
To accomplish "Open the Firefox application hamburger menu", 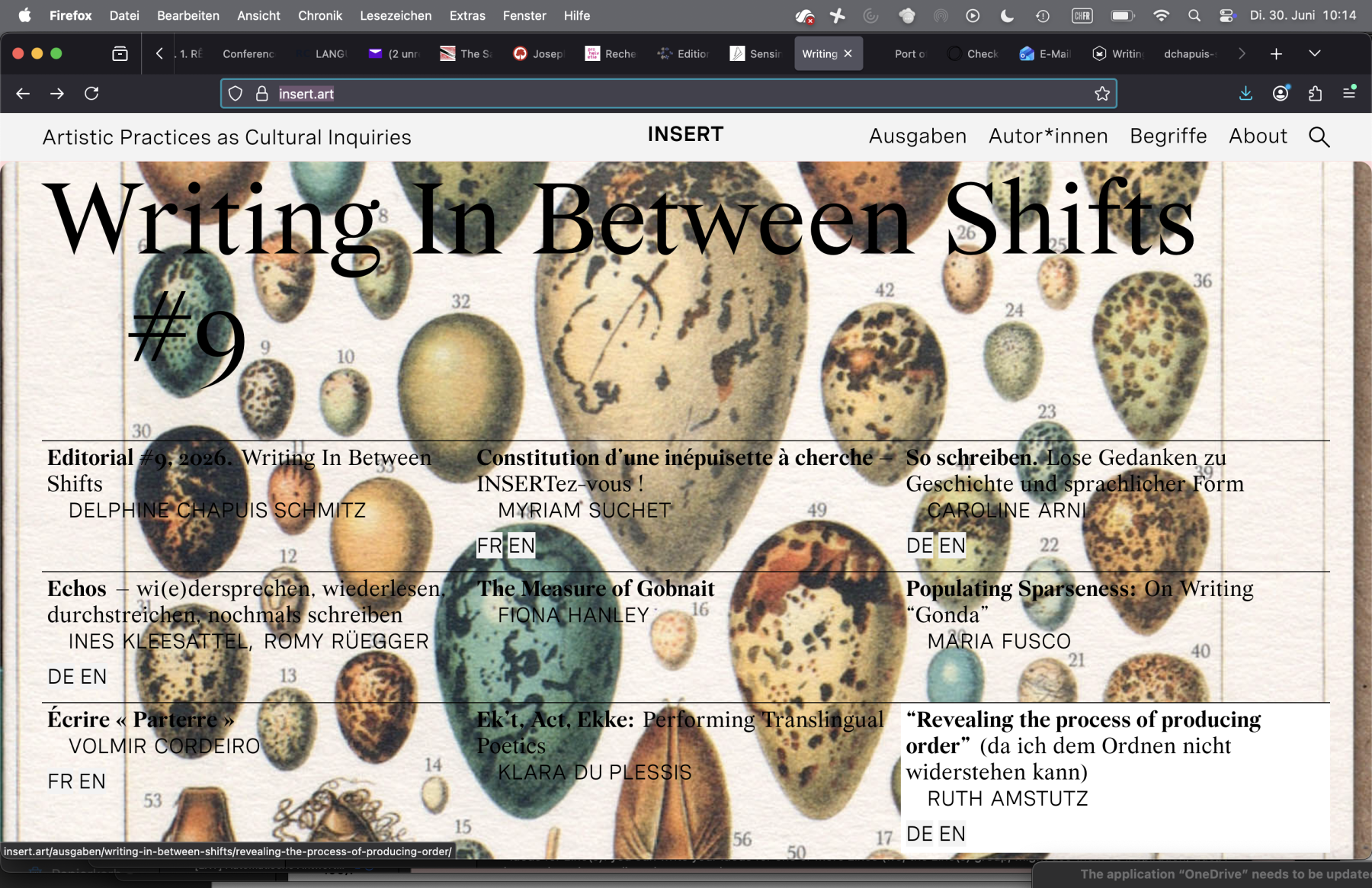I will click(1349, 92).
